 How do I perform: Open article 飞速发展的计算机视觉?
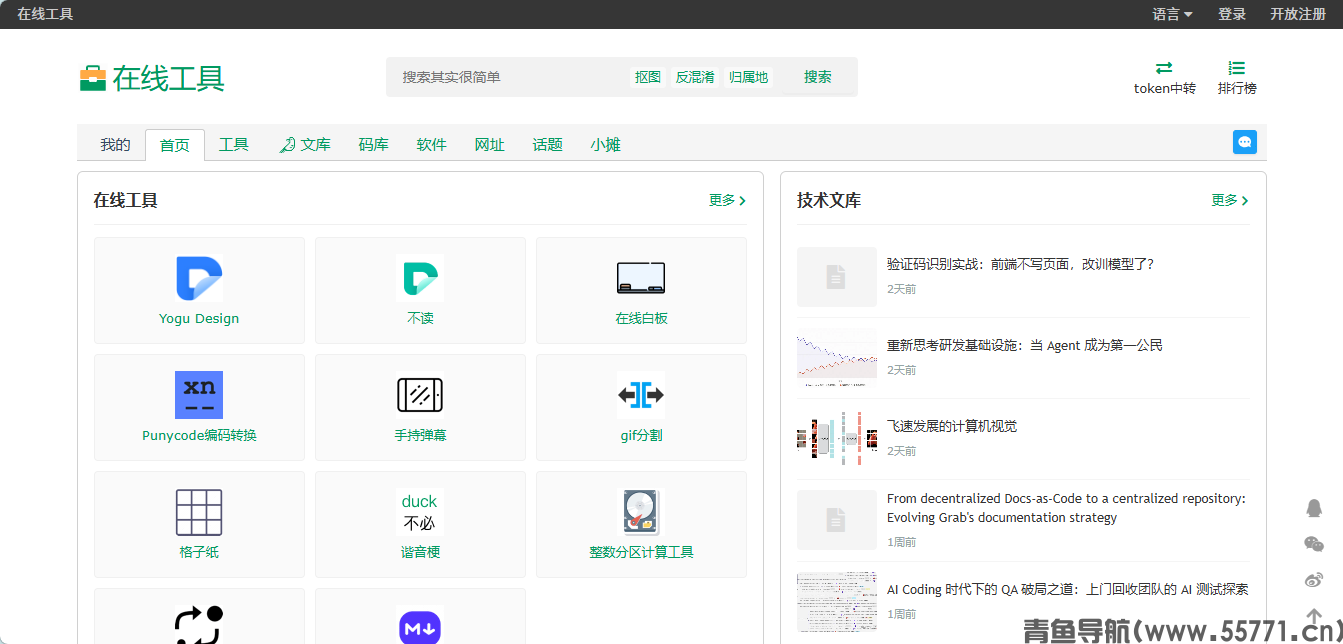coord(952,426)
